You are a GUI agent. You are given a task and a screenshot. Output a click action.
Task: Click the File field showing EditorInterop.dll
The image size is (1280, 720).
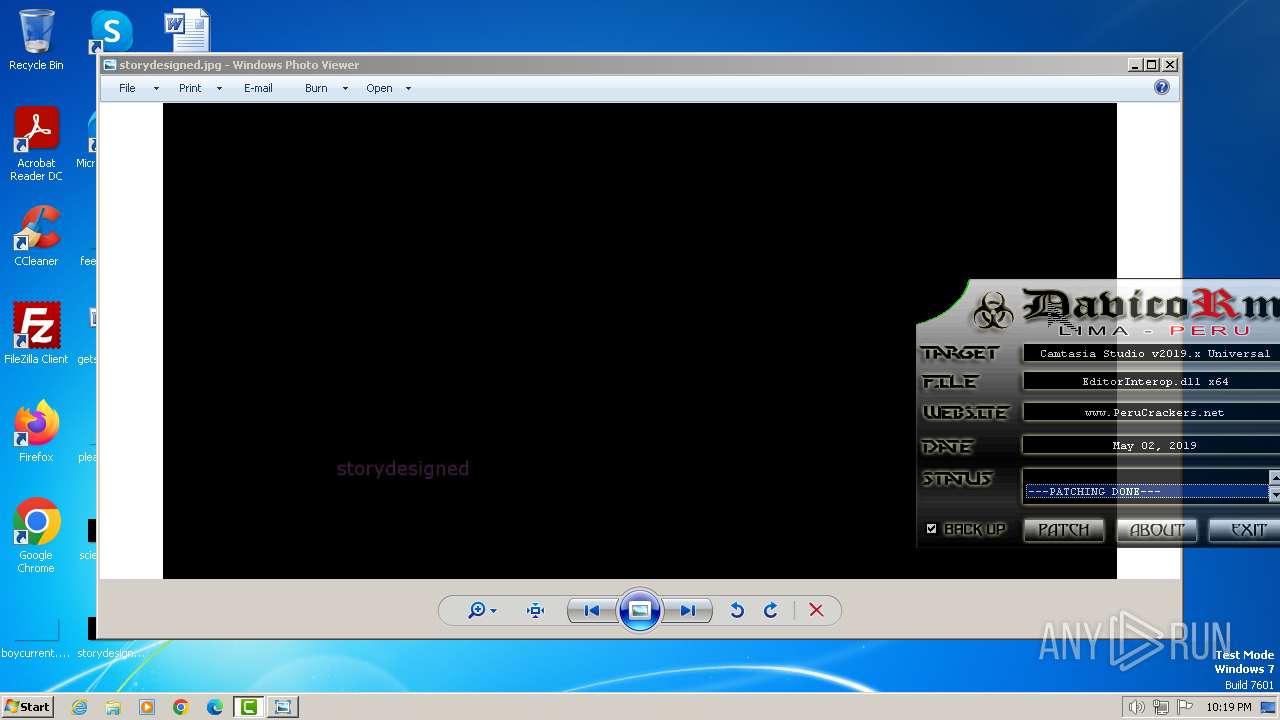click(1152, 381)
